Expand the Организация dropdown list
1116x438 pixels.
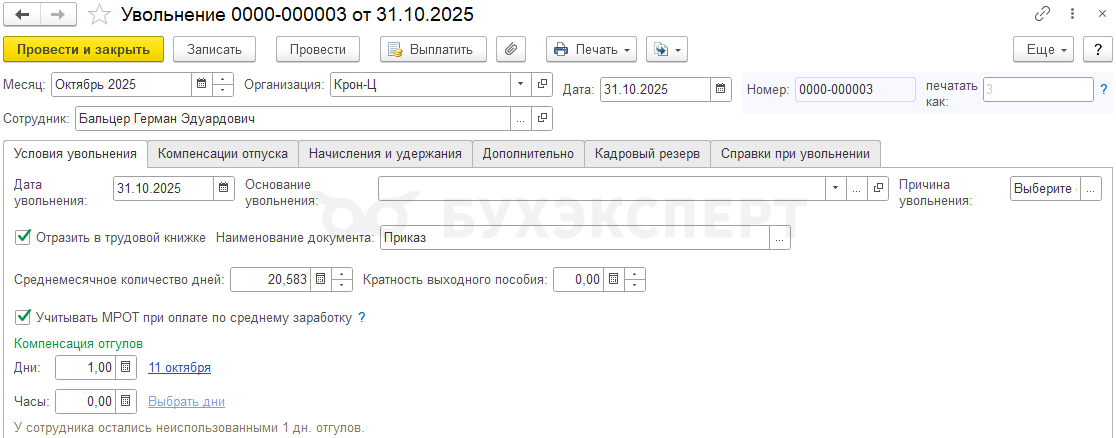tap(520, 84)
